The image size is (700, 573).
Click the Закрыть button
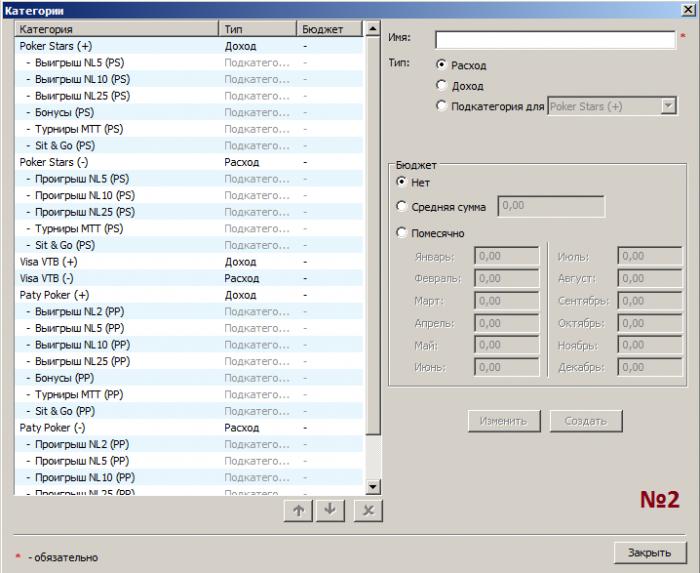[x=650, y=552]
